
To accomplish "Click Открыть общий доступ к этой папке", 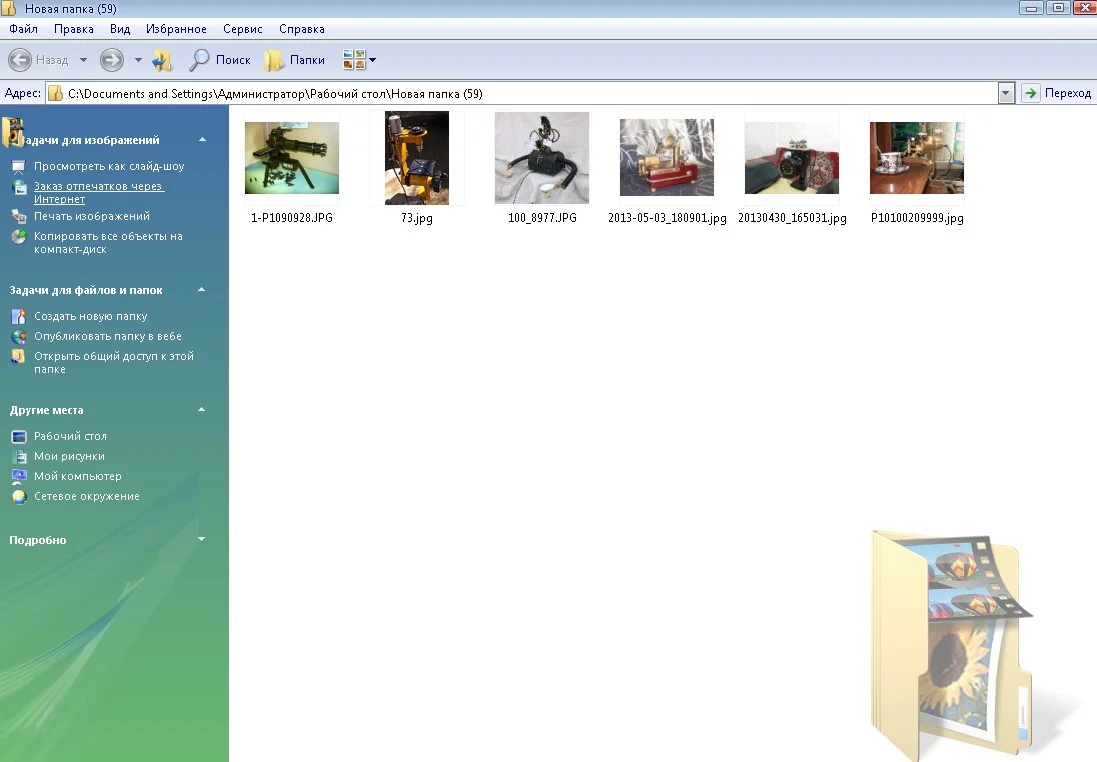I will (114, 362).
